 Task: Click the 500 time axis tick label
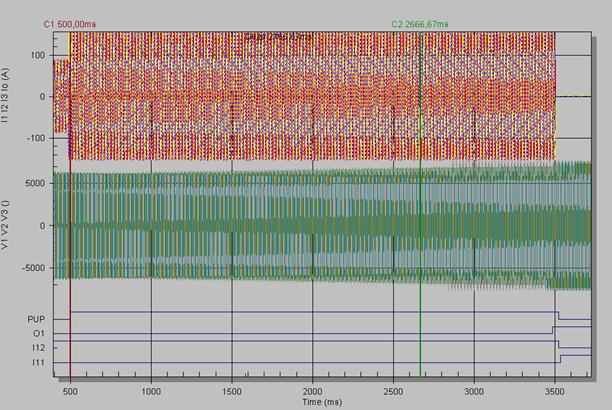tap(70, 392)
